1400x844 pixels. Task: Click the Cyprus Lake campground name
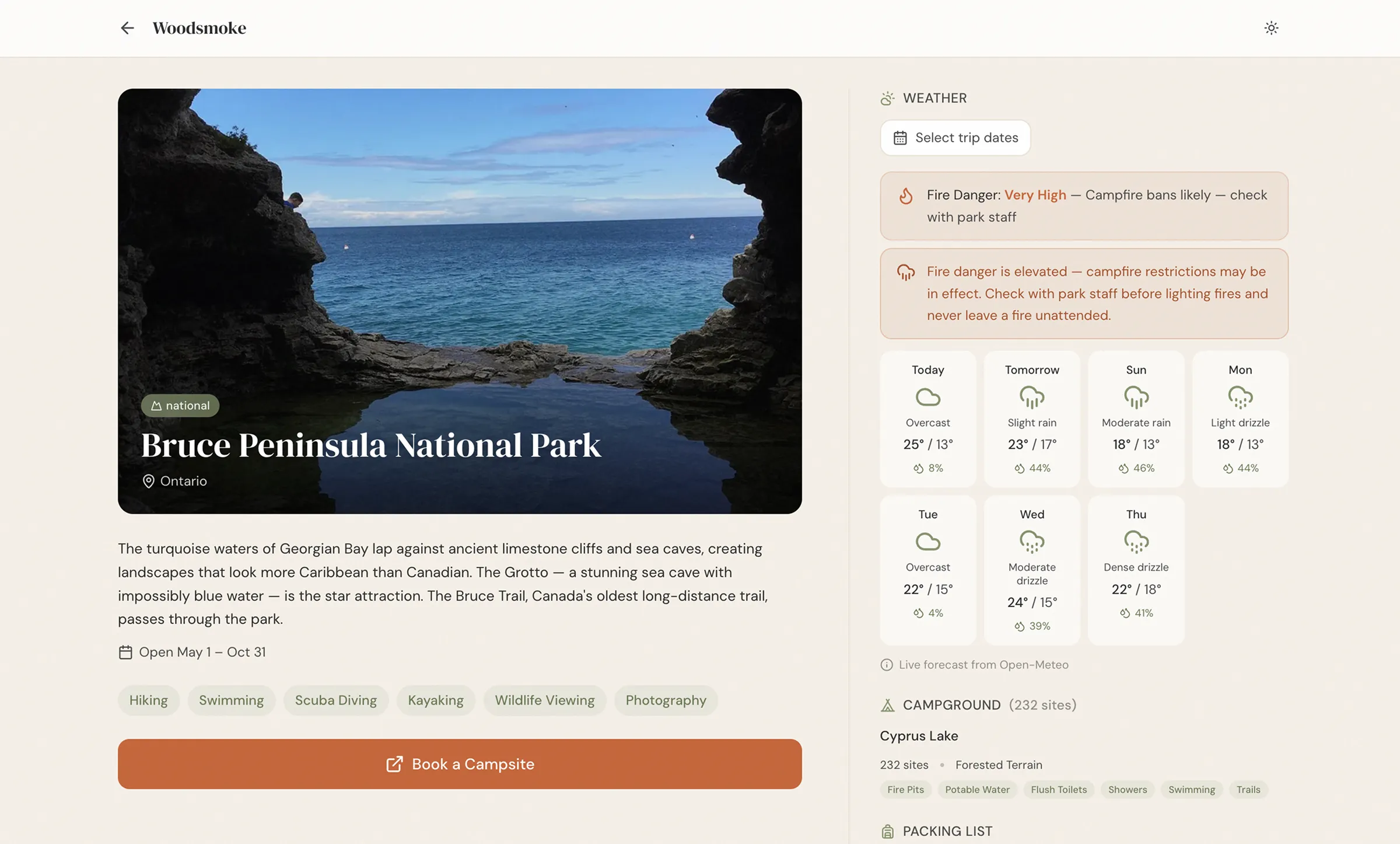pos(919,736)
